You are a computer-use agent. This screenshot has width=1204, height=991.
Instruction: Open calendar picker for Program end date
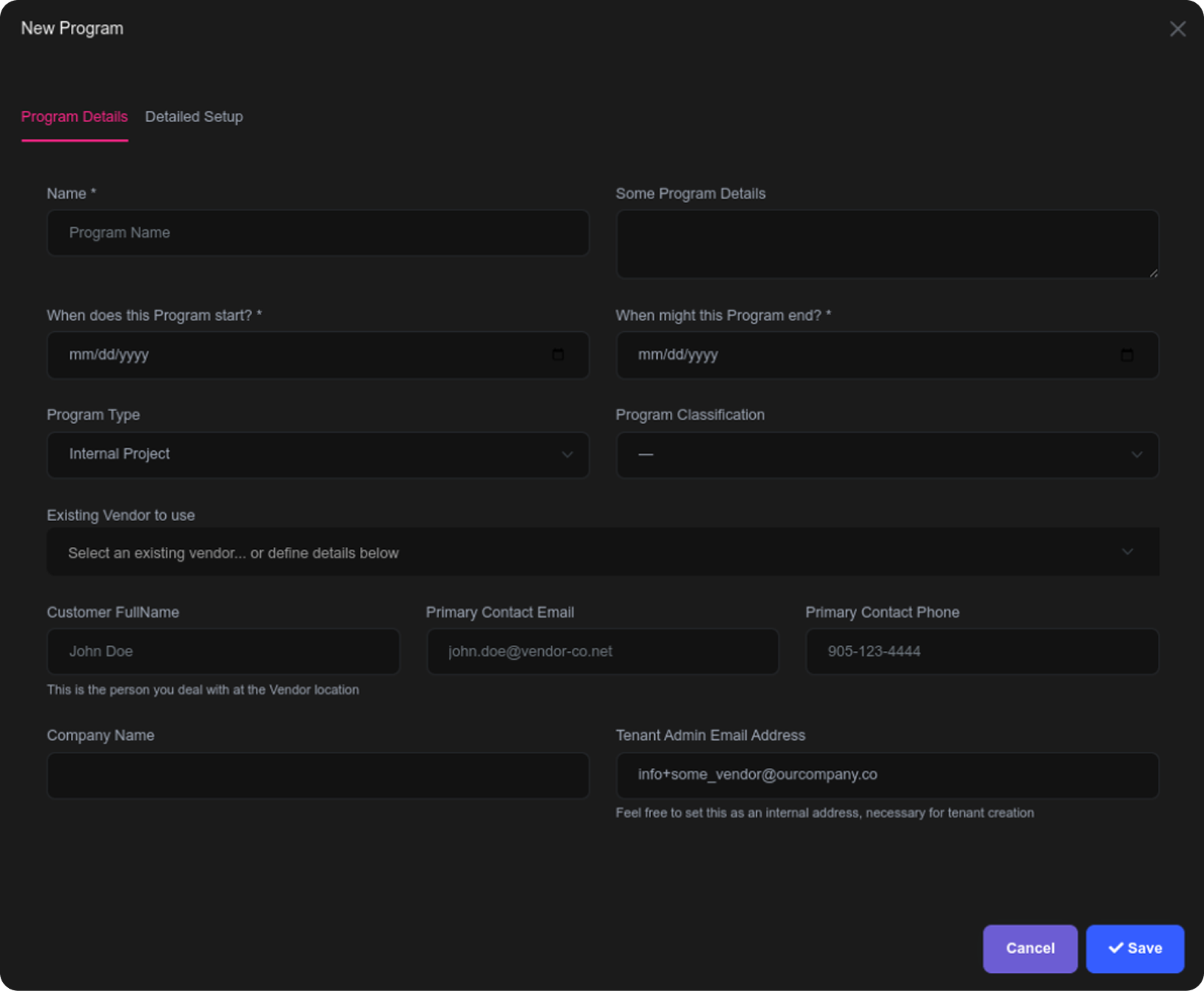(x=1127, y=355)
